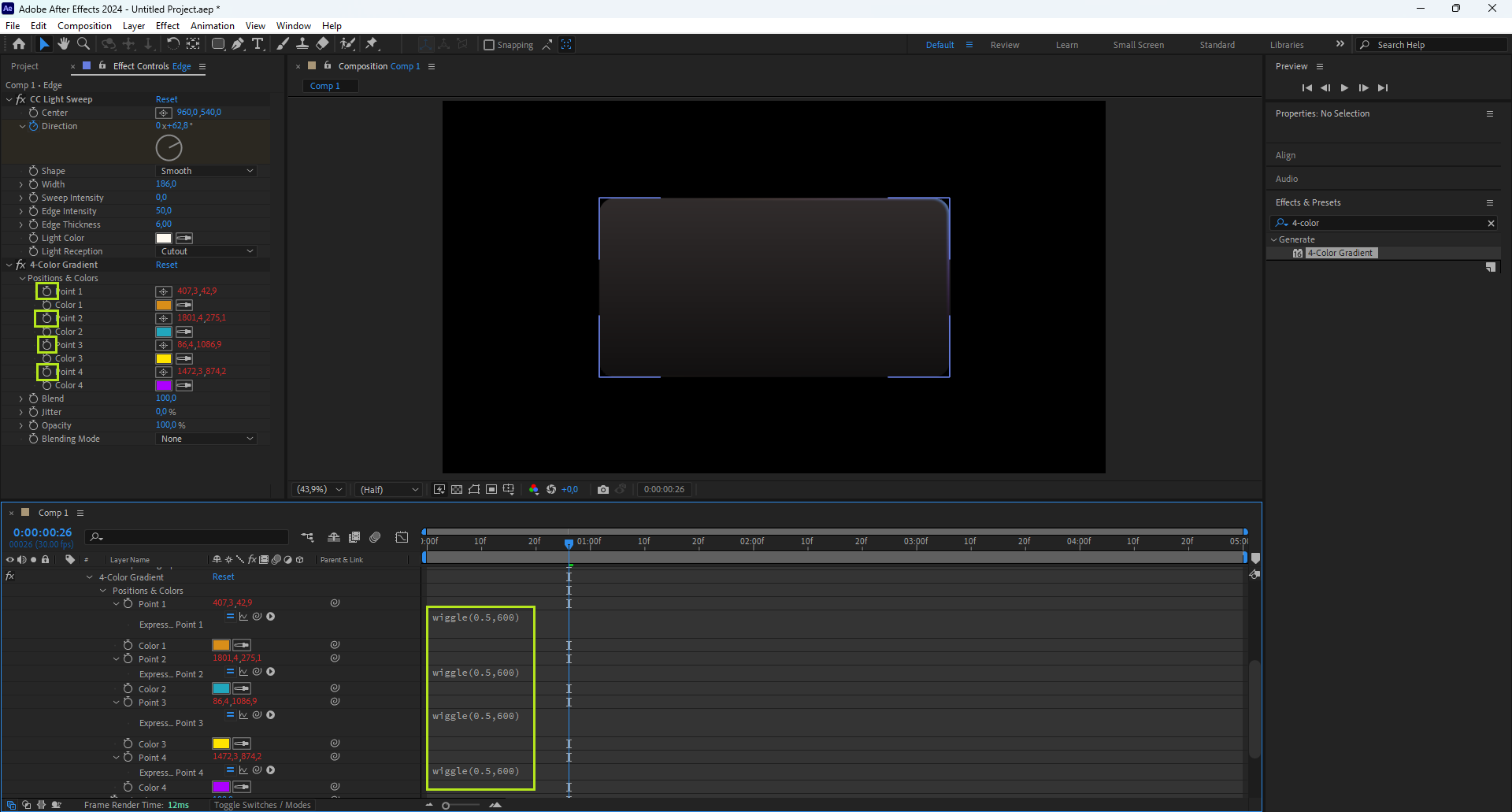This screenshot has height=812, width=1512.
Task: Click Toggle Switches / Modes button
Action: tap(262, 805)
